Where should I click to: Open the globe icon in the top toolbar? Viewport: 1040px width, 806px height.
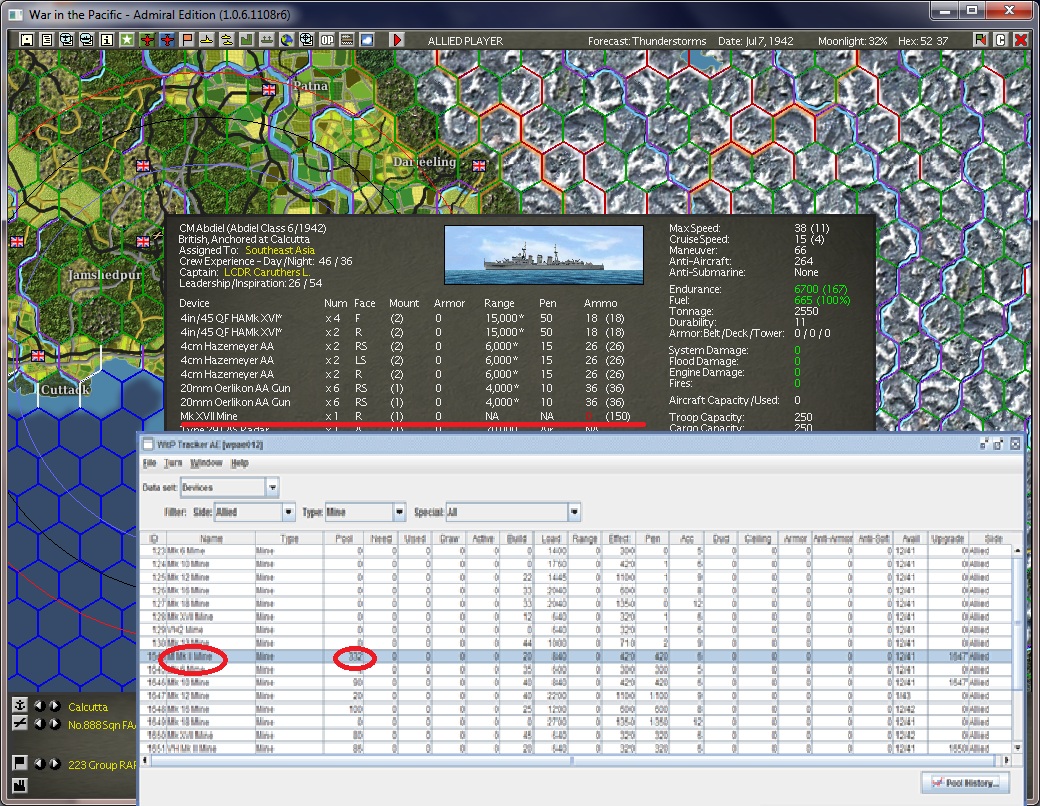click(x=286, y=40)
